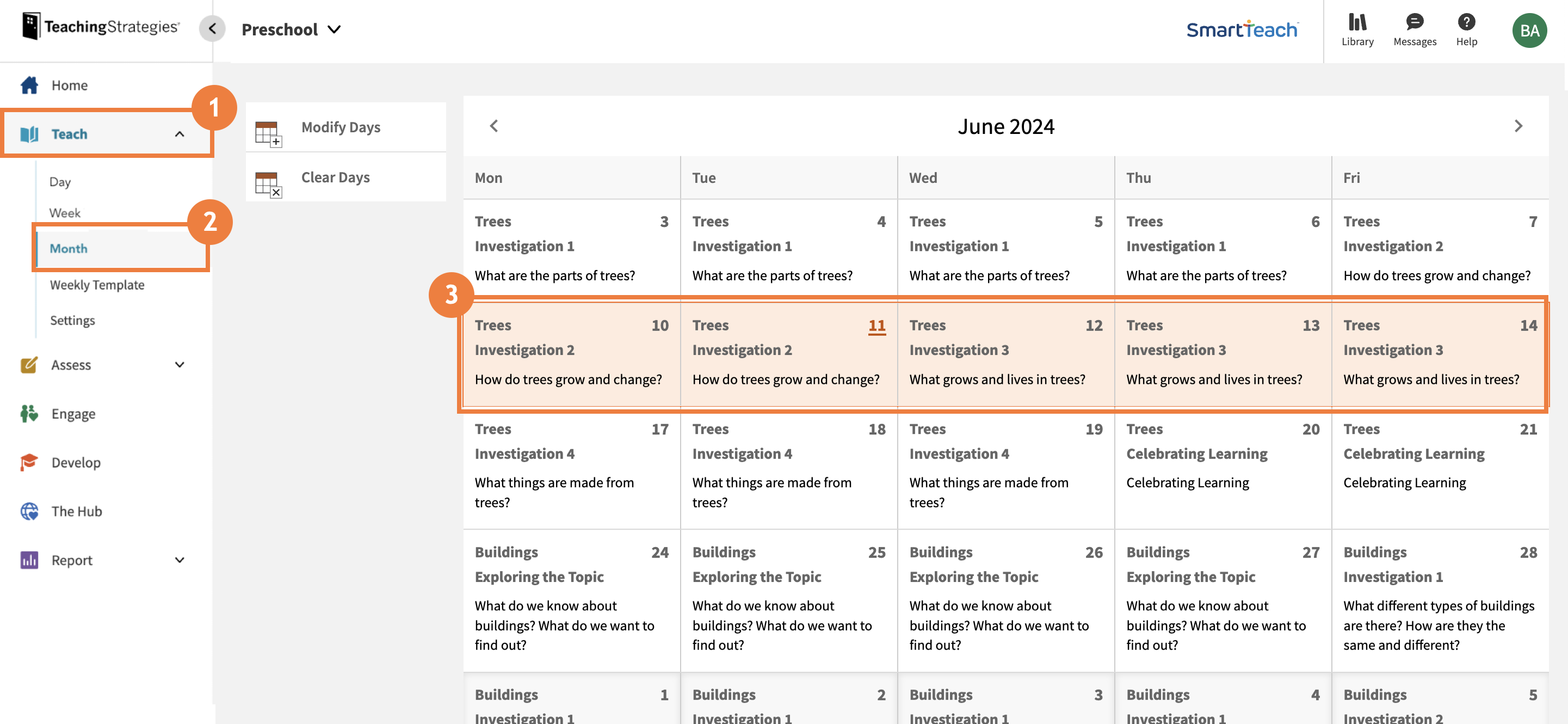The image size is (1568, 724).
Task: Click the Library icon in the top bar
Action: [x=1357, y=24]
